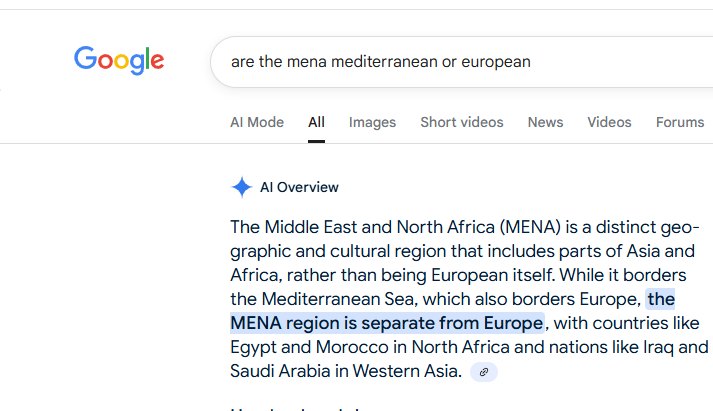Switch to the AI Mode tab
Viewport: 713px width, 411px height.
257,122
